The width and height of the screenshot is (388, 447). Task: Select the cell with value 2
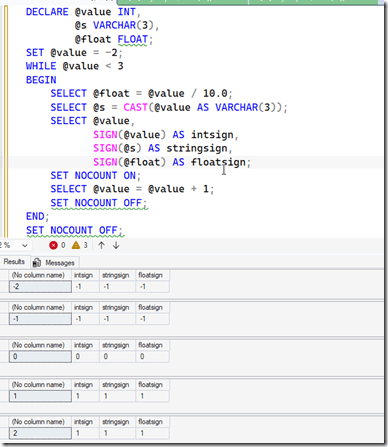coord(40,433)
